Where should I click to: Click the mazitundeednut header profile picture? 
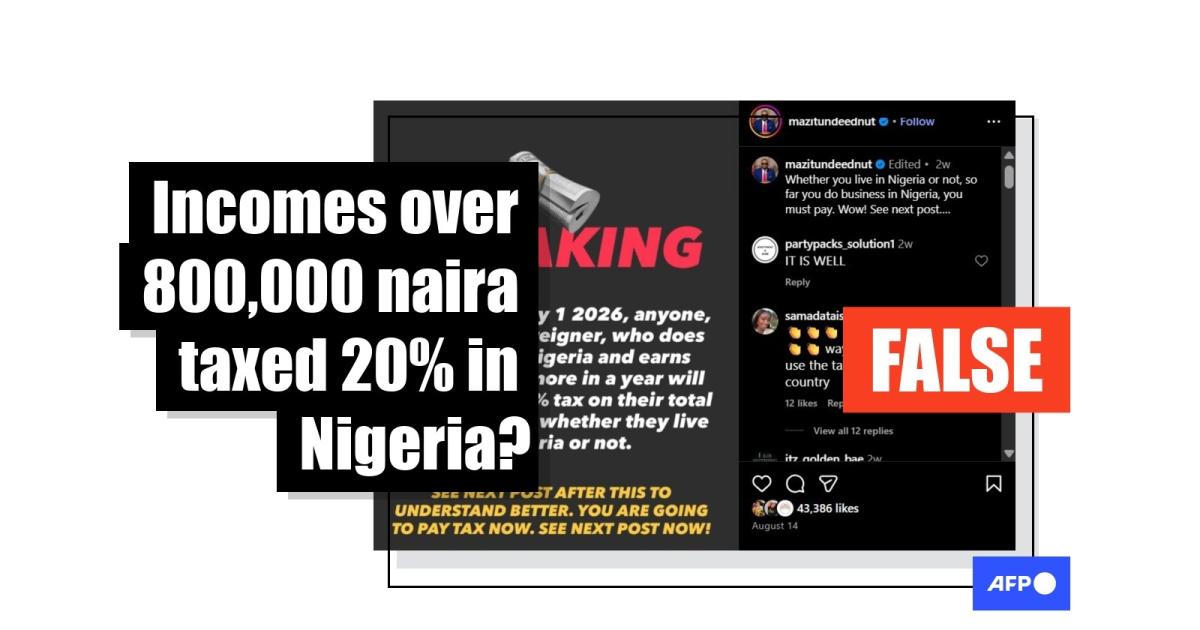(x=765, y=121)
